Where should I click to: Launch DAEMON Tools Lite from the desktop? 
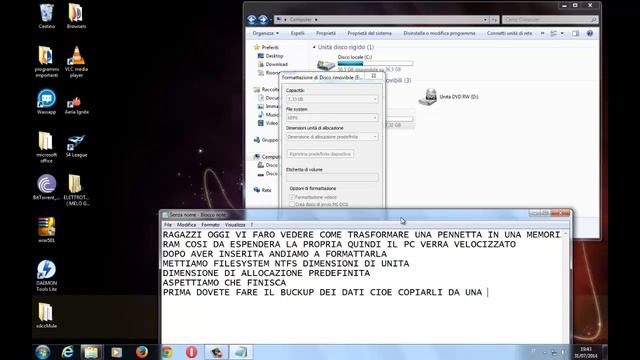(x=47, y=276)
